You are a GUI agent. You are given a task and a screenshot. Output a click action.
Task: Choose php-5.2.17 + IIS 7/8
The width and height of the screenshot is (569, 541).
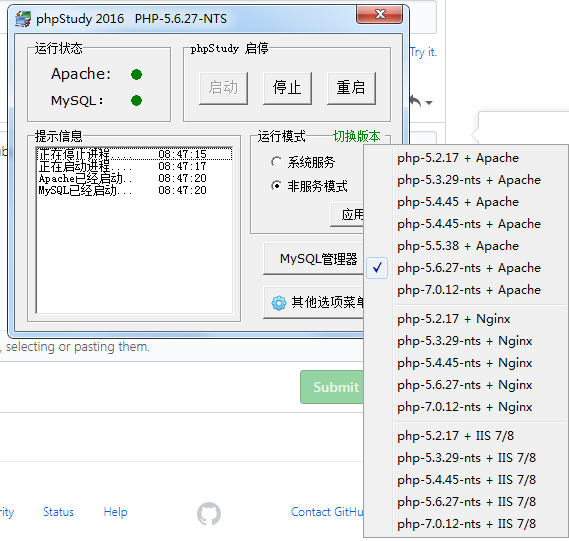pyautogui.click(x=466, y=436)
